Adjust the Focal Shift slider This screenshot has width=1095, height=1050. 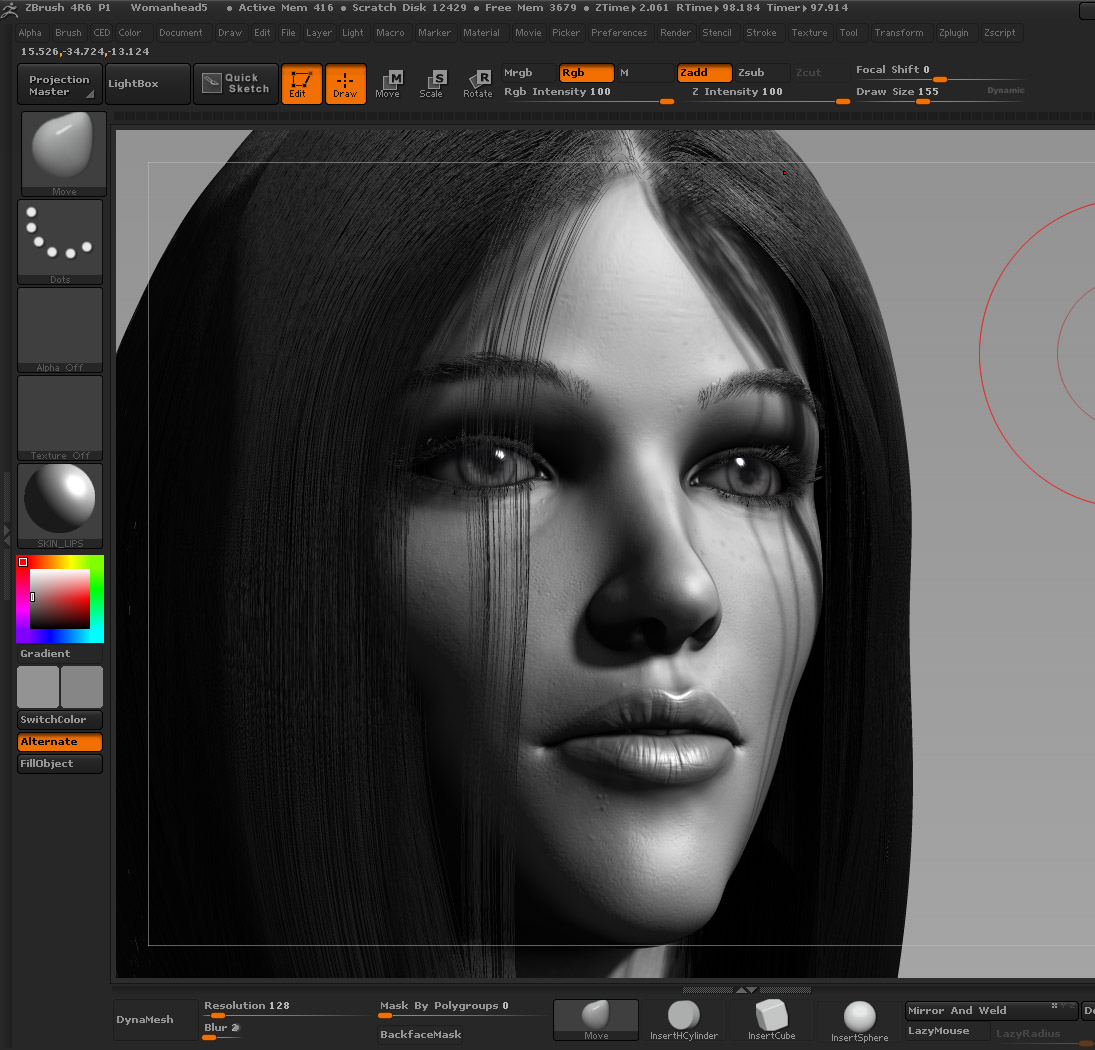pyautogui.click(x=939, y=73)
